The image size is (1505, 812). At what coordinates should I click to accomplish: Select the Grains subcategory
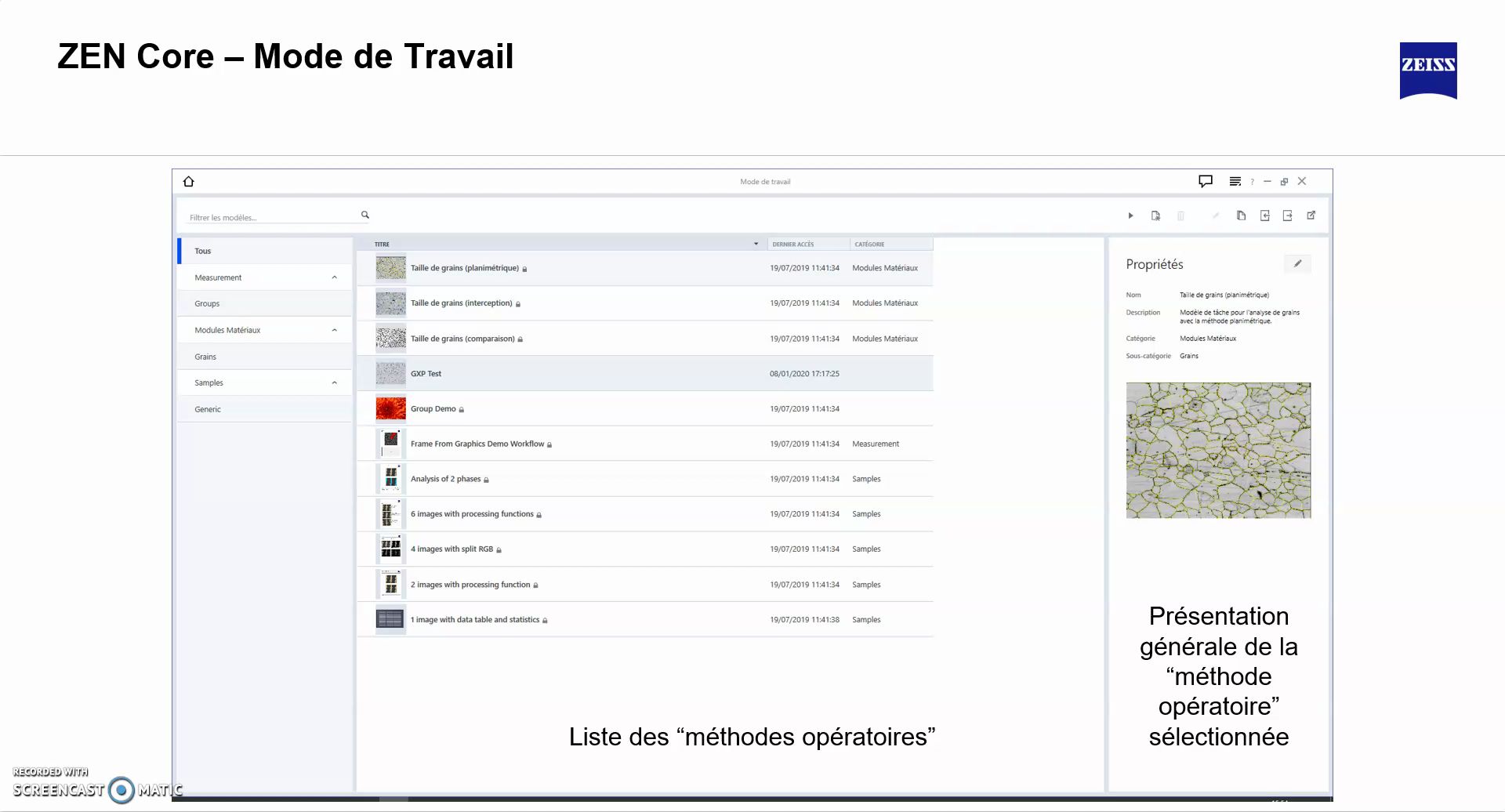tap(205, 357)
